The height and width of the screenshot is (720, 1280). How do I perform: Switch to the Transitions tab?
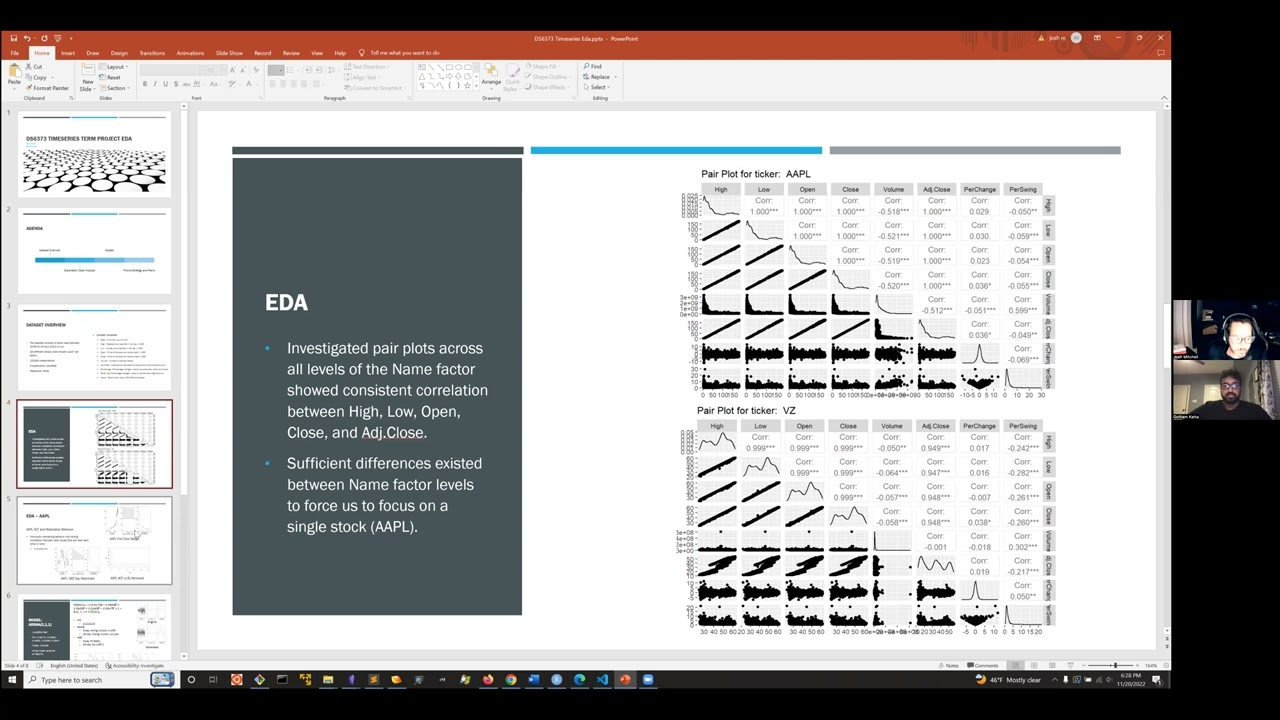click(x=152, y=53)
